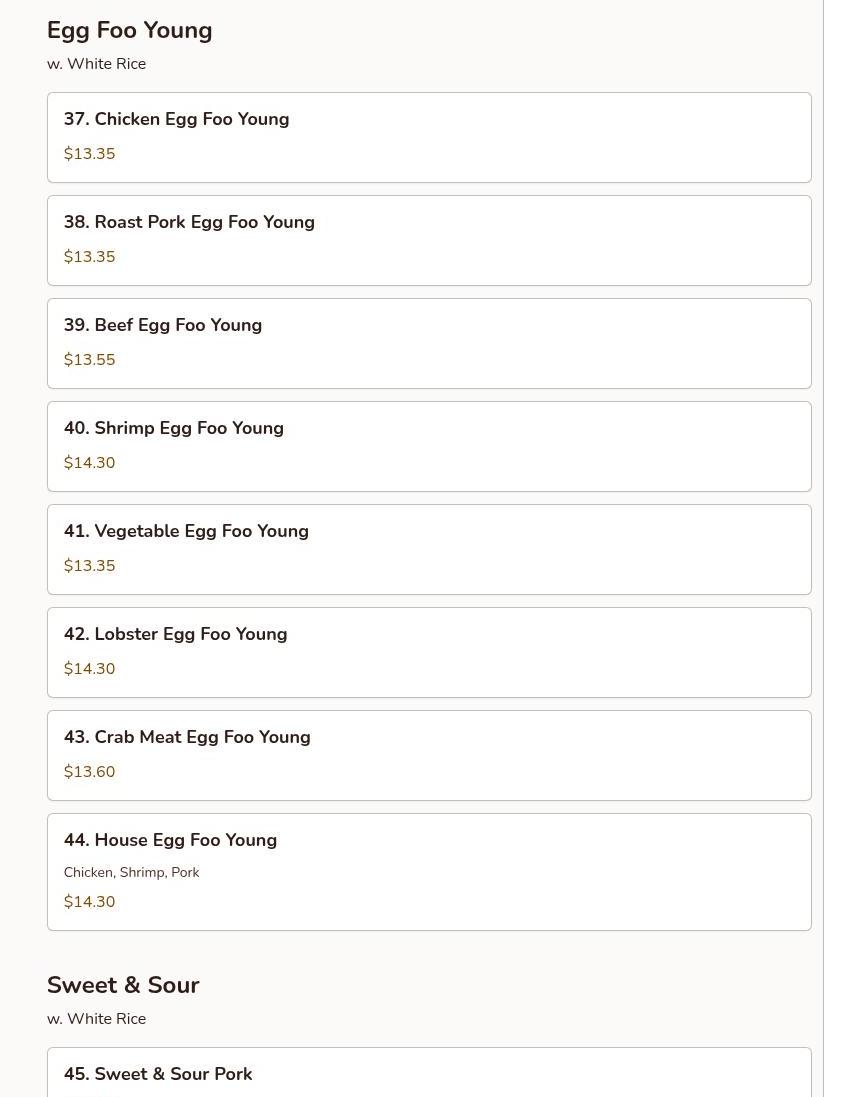This screenshot has height=1097, width=844.
Task: Open the Vegetable Egg Foo Young item
Action: pyautogui.click(x=428, y=549)
